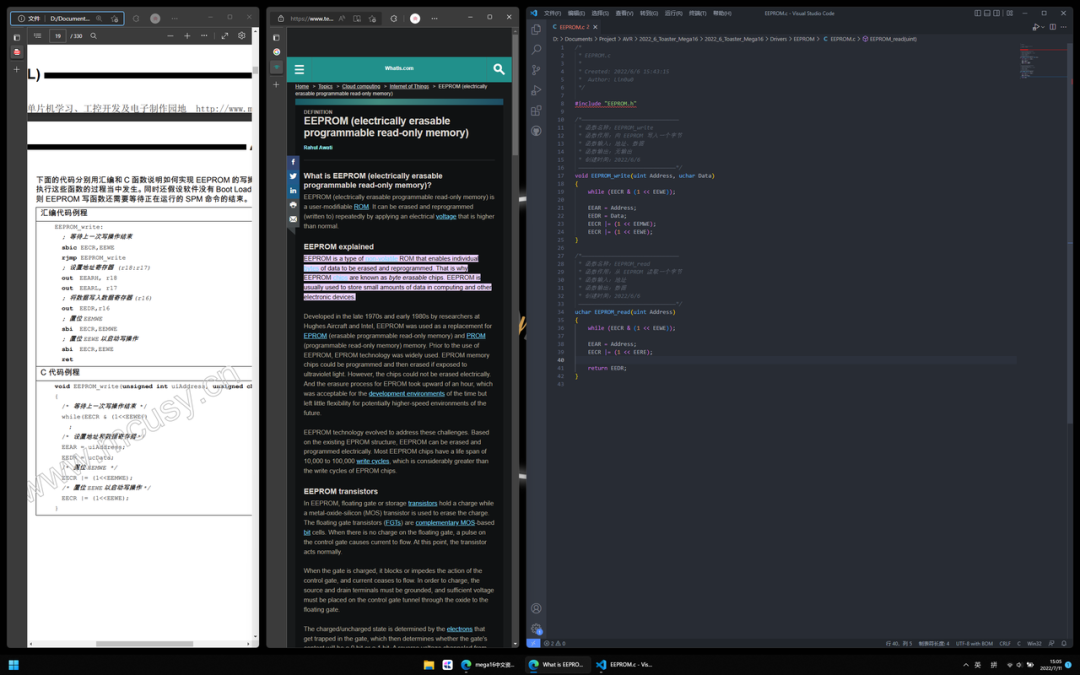Screen dimensions: 1080x675
Task: Expand Windows system tray hidden icons
Action: tap(966, 664)
